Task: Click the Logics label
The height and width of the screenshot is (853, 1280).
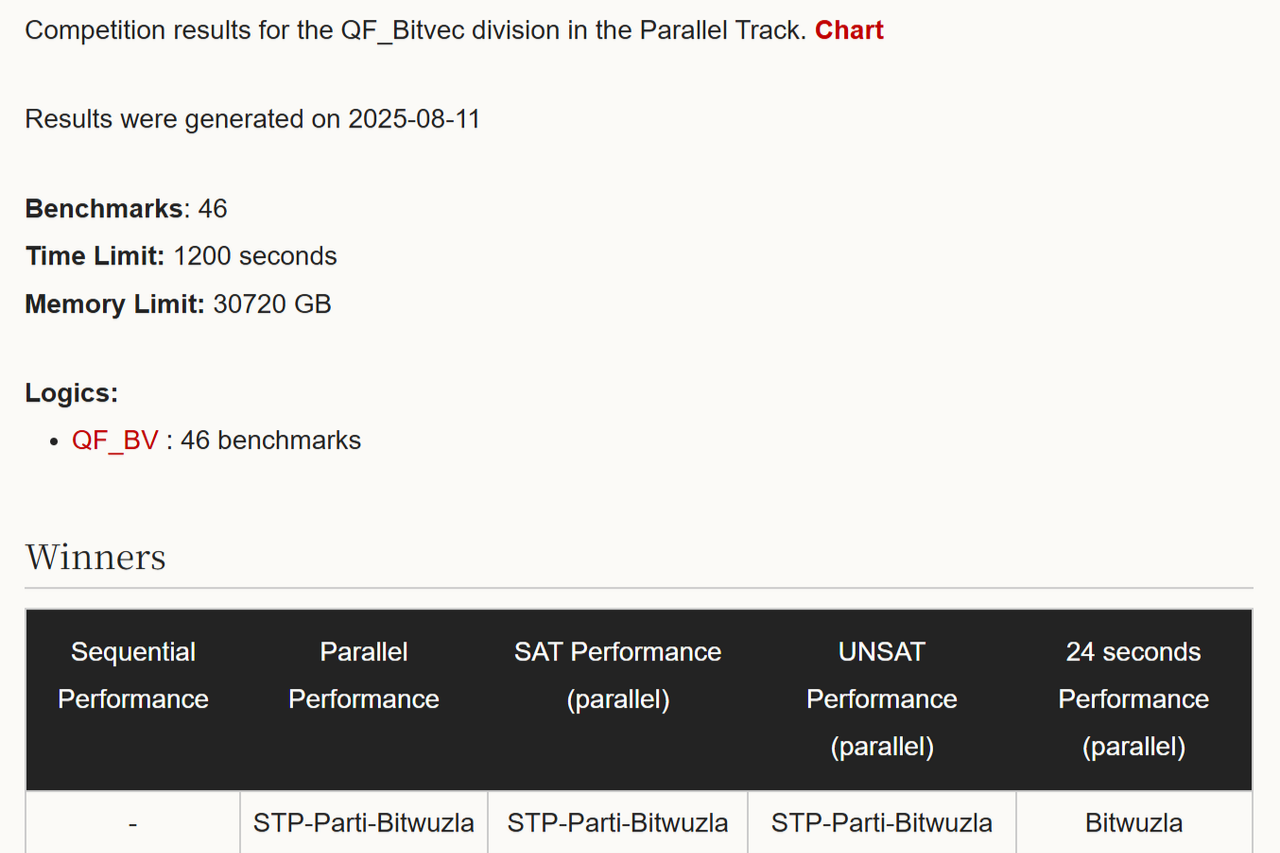Action: (x=71, y=393)
